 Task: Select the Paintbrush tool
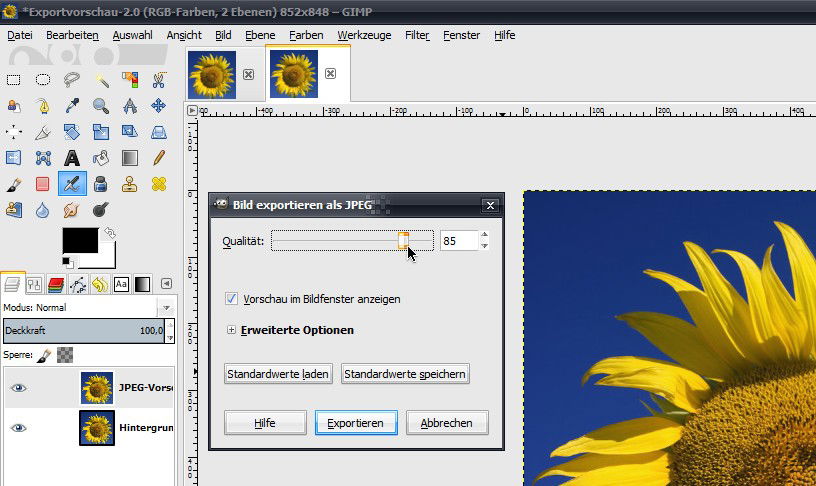point(14,184)
